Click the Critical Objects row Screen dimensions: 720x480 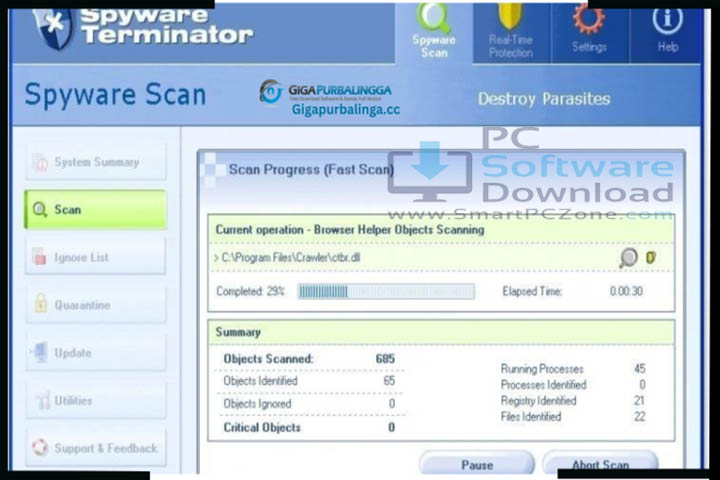click(309, 428)
